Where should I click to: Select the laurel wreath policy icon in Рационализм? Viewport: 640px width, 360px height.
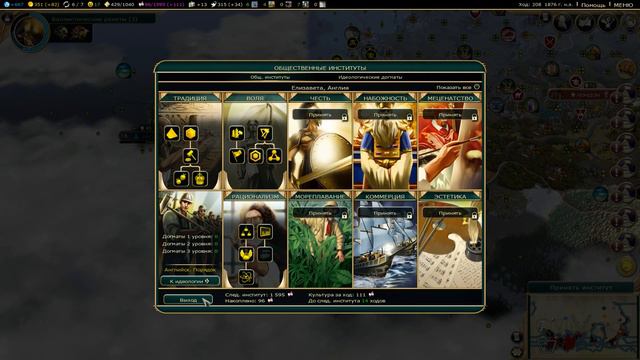246,254
